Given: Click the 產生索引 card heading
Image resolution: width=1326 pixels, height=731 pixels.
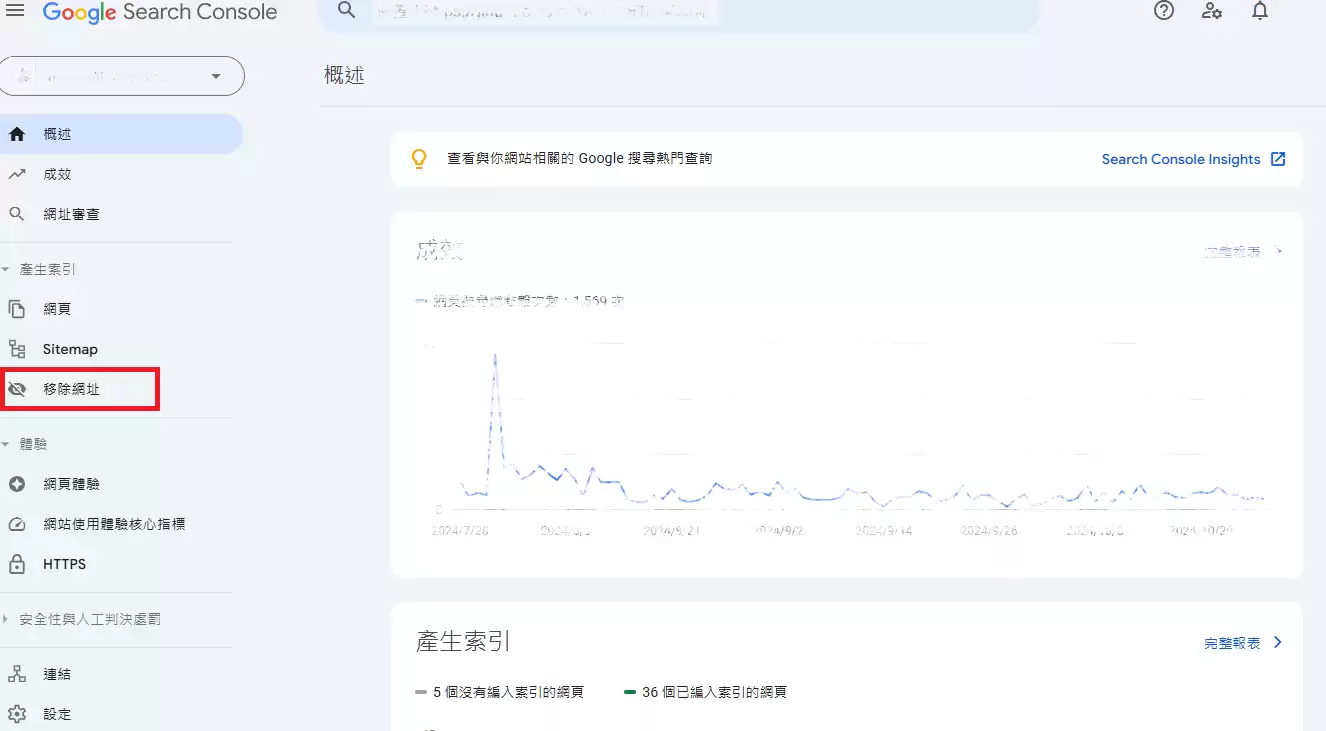Looking at the screenshot, I should tap(463, 641).
